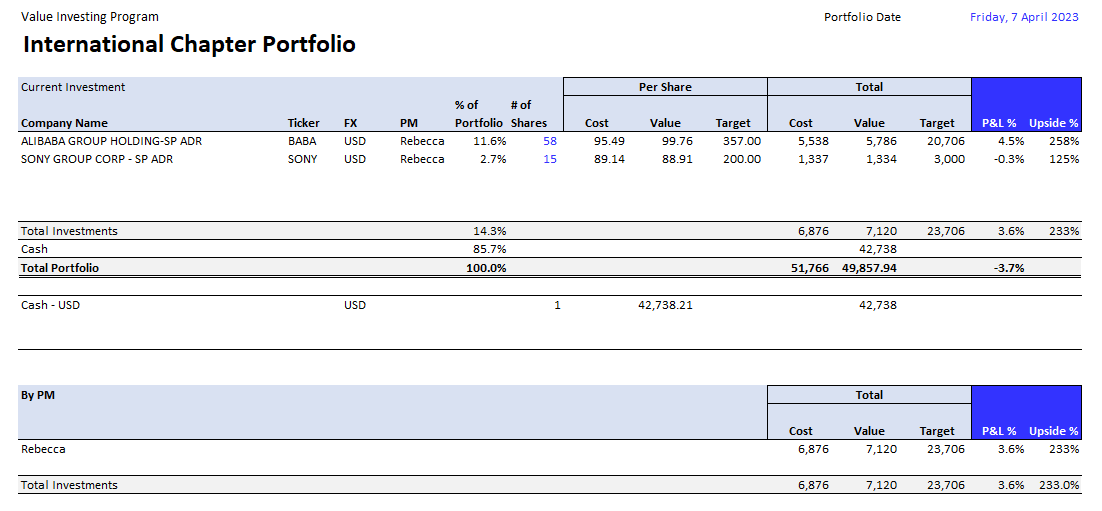Select Cash percentage 85.7%
Image resolution: width=1102 pixels, height=511 pixels.
click(x=490, y=249)
